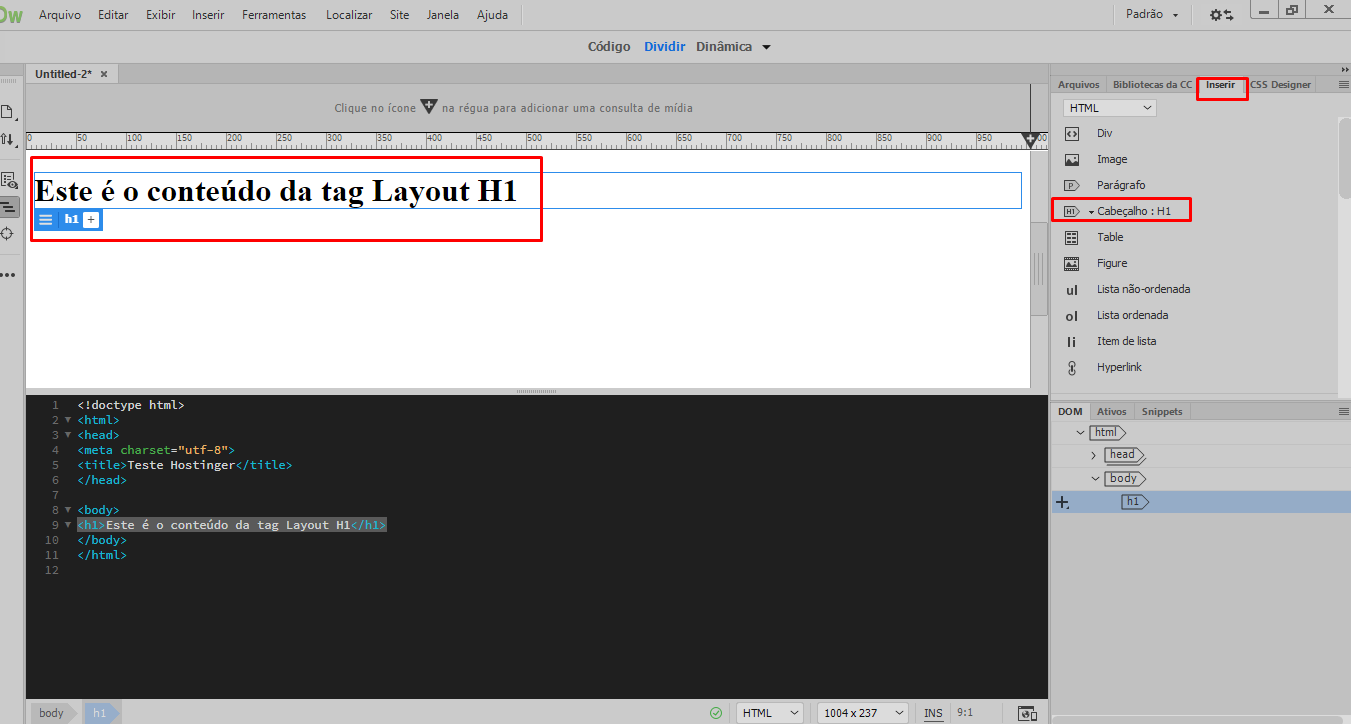Switch to the CSS Designer tab
Image resolution: width=1351 pixels, height=724 pixels.
point(1280,85)
